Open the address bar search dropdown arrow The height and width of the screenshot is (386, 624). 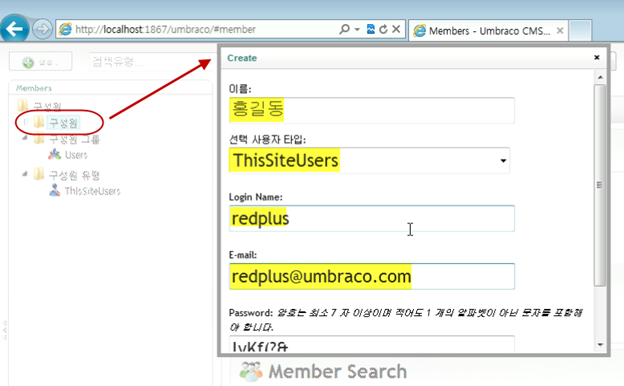coord(357,29)
